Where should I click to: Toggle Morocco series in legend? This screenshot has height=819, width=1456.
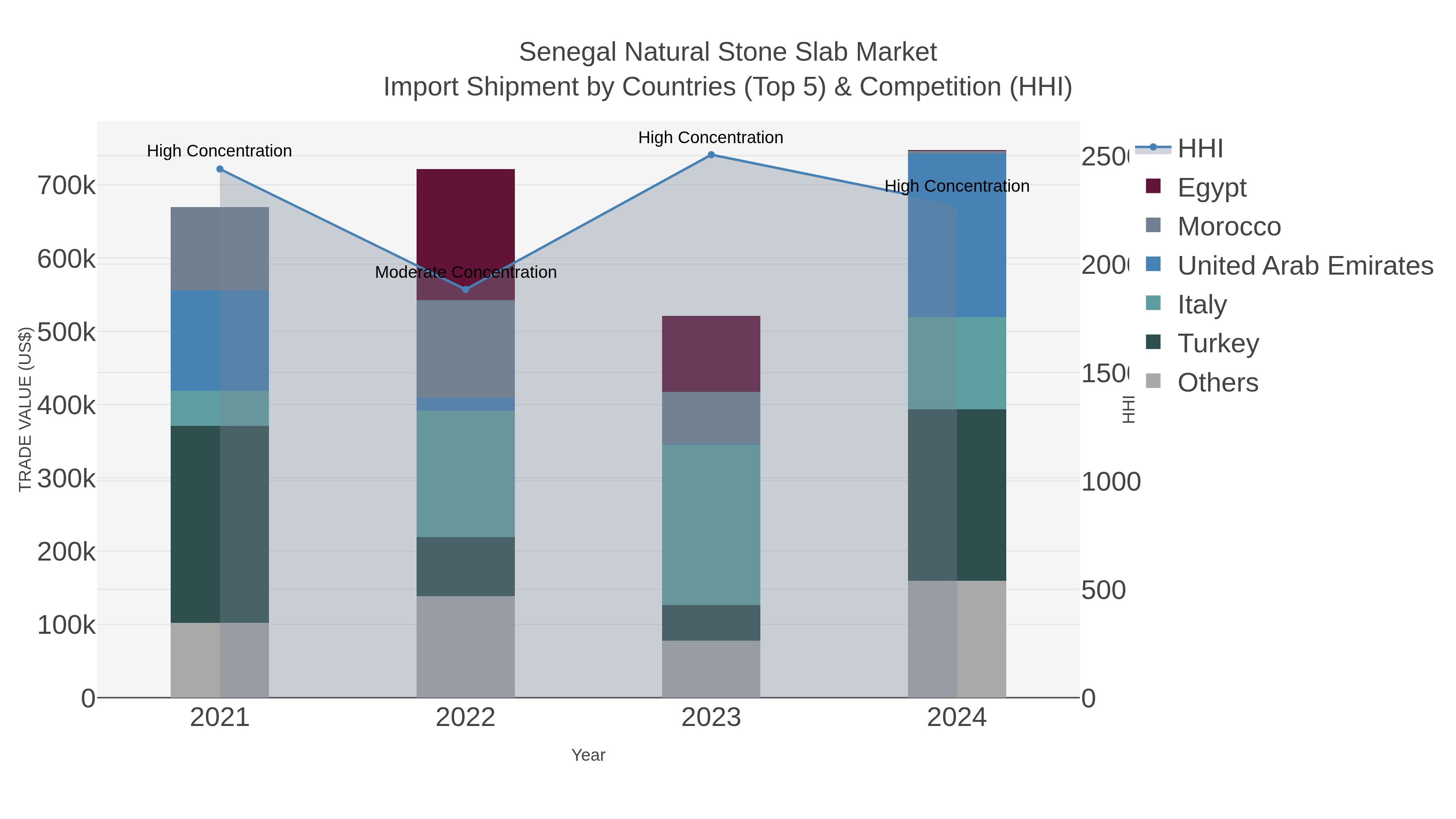click(1213, 226)
